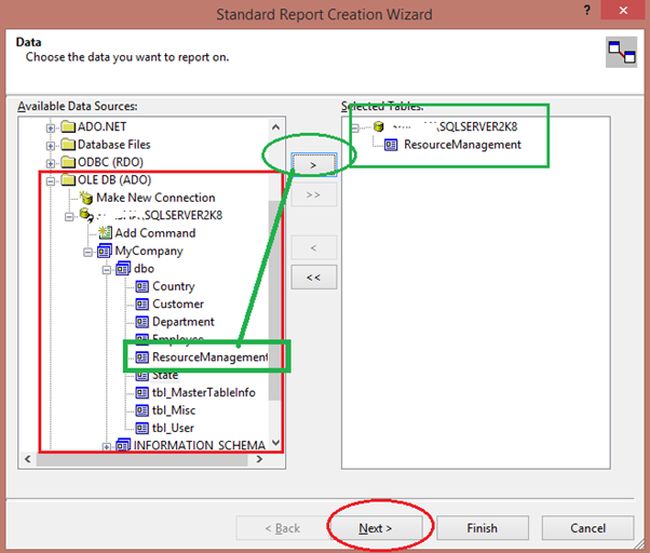Viewport: 650px width, 553px height.
Task: Collapse the dbo schema node
Action: pos(107,270)
